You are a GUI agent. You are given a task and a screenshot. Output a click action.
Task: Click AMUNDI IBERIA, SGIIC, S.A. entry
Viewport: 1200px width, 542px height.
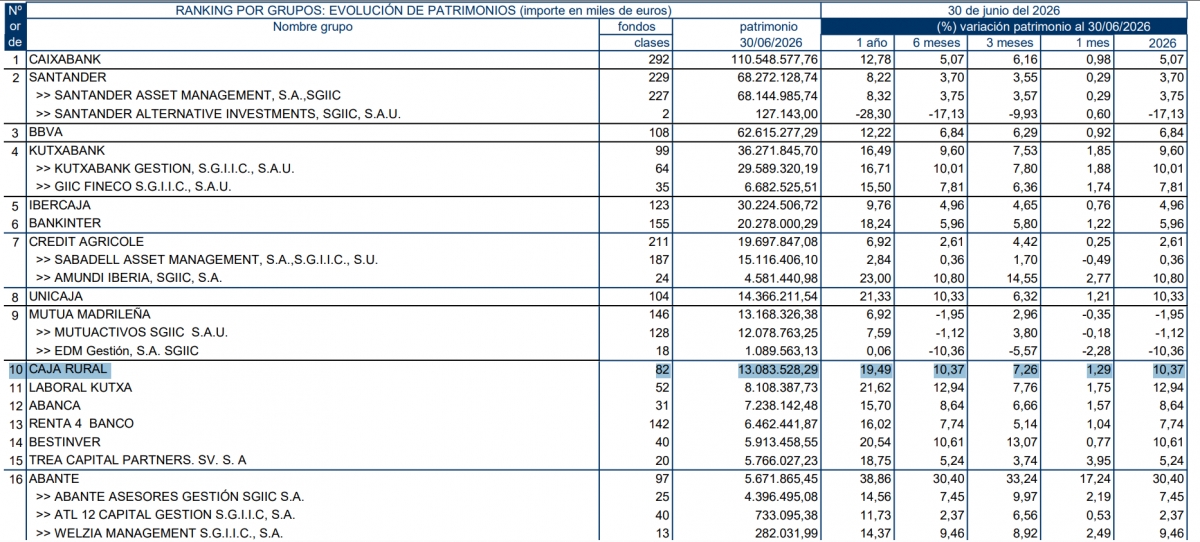tap(128, 278)
